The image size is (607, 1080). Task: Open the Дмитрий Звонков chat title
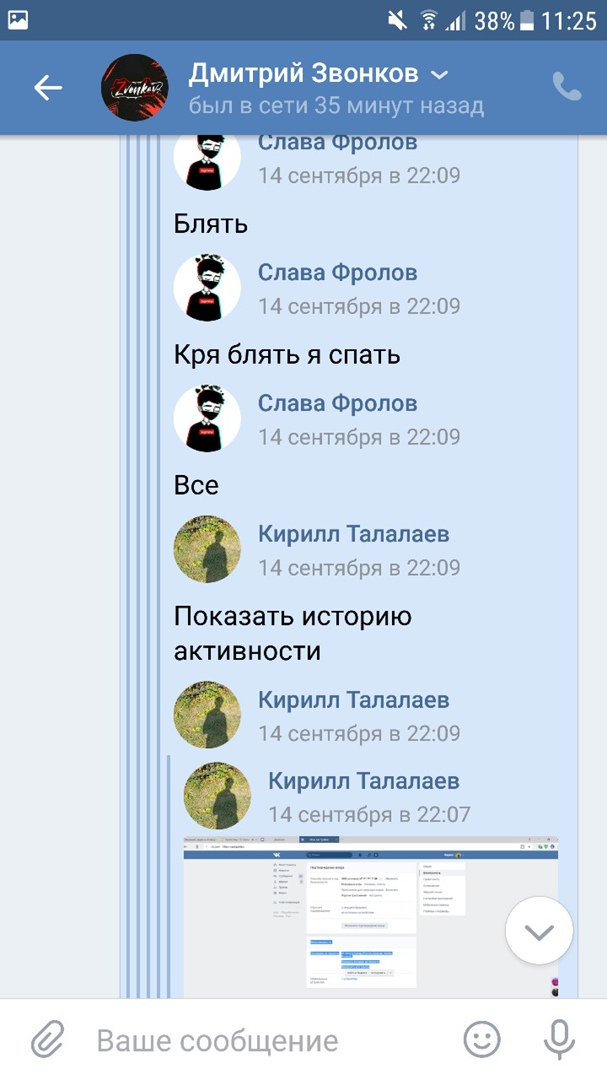click(303, 74)
